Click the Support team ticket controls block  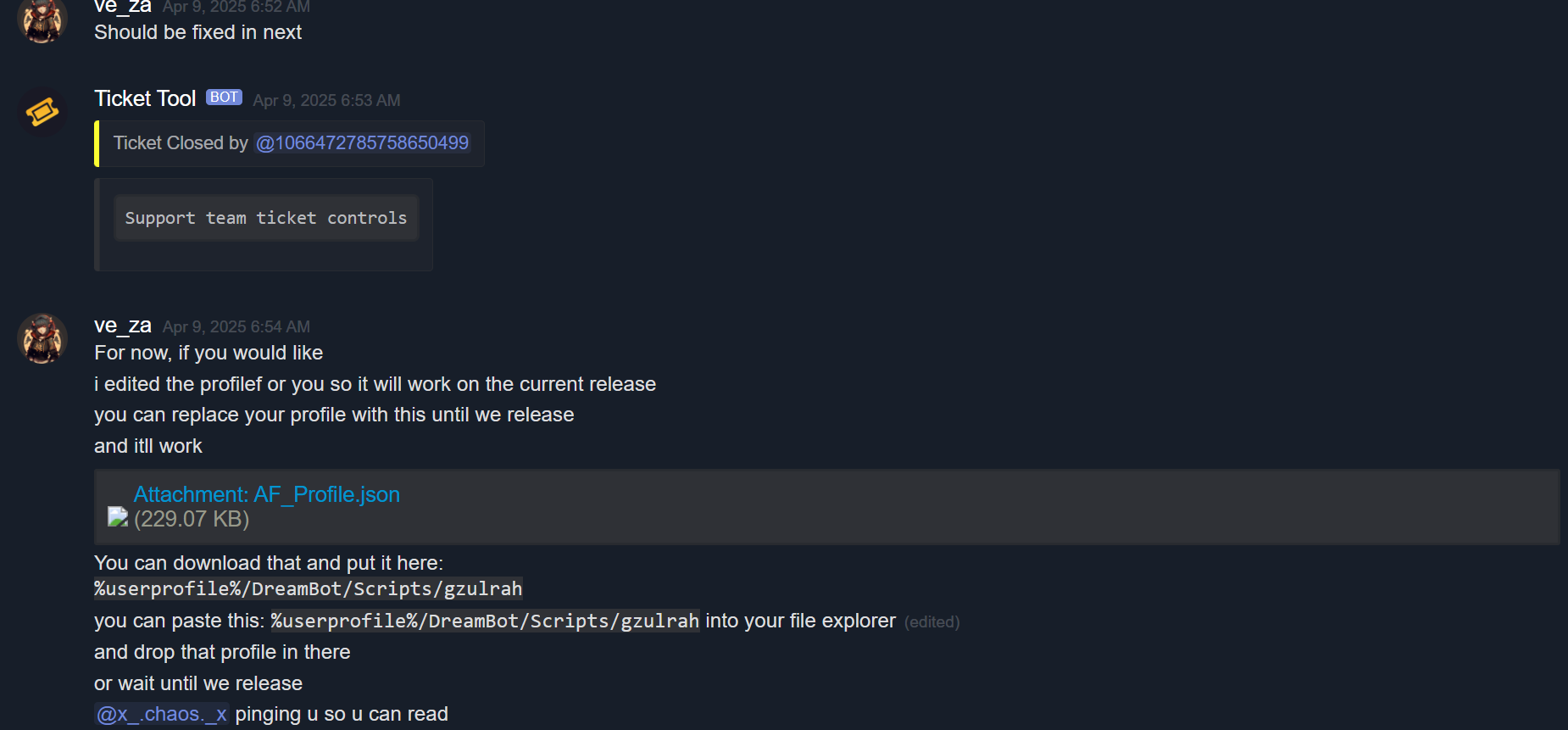click(266, 218)
